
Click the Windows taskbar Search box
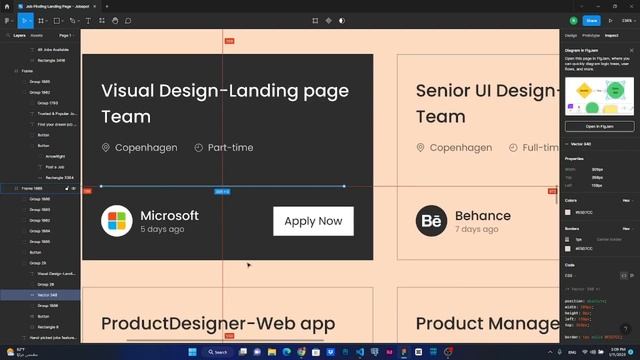(x=218, y=352)
